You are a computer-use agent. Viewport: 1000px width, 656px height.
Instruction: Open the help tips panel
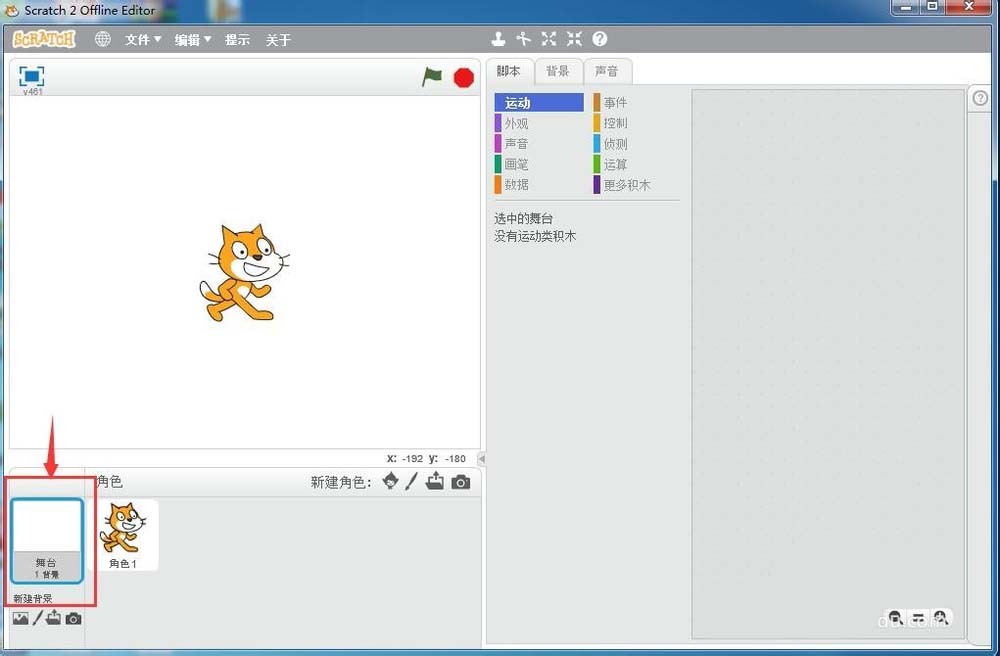980,98
